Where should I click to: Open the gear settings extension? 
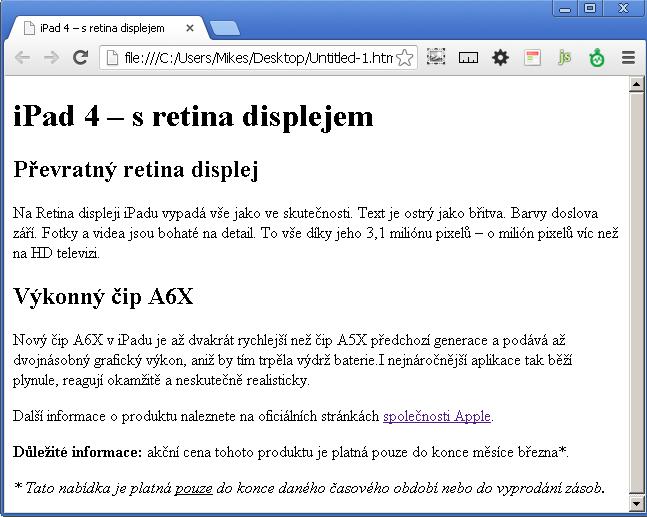pyautogui.click(x=500, y=58)
